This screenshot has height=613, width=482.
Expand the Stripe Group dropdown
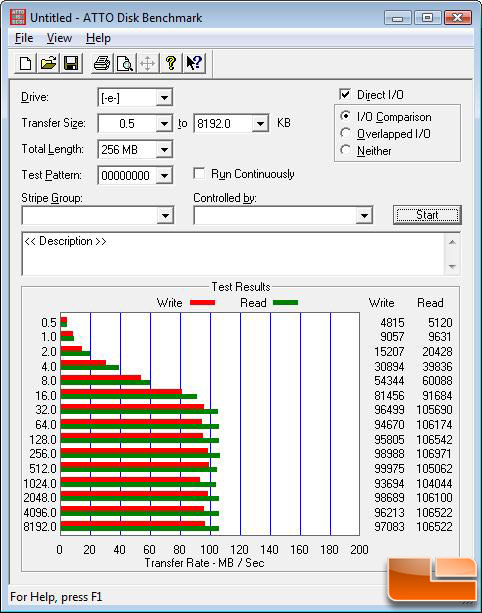point(165,215)
